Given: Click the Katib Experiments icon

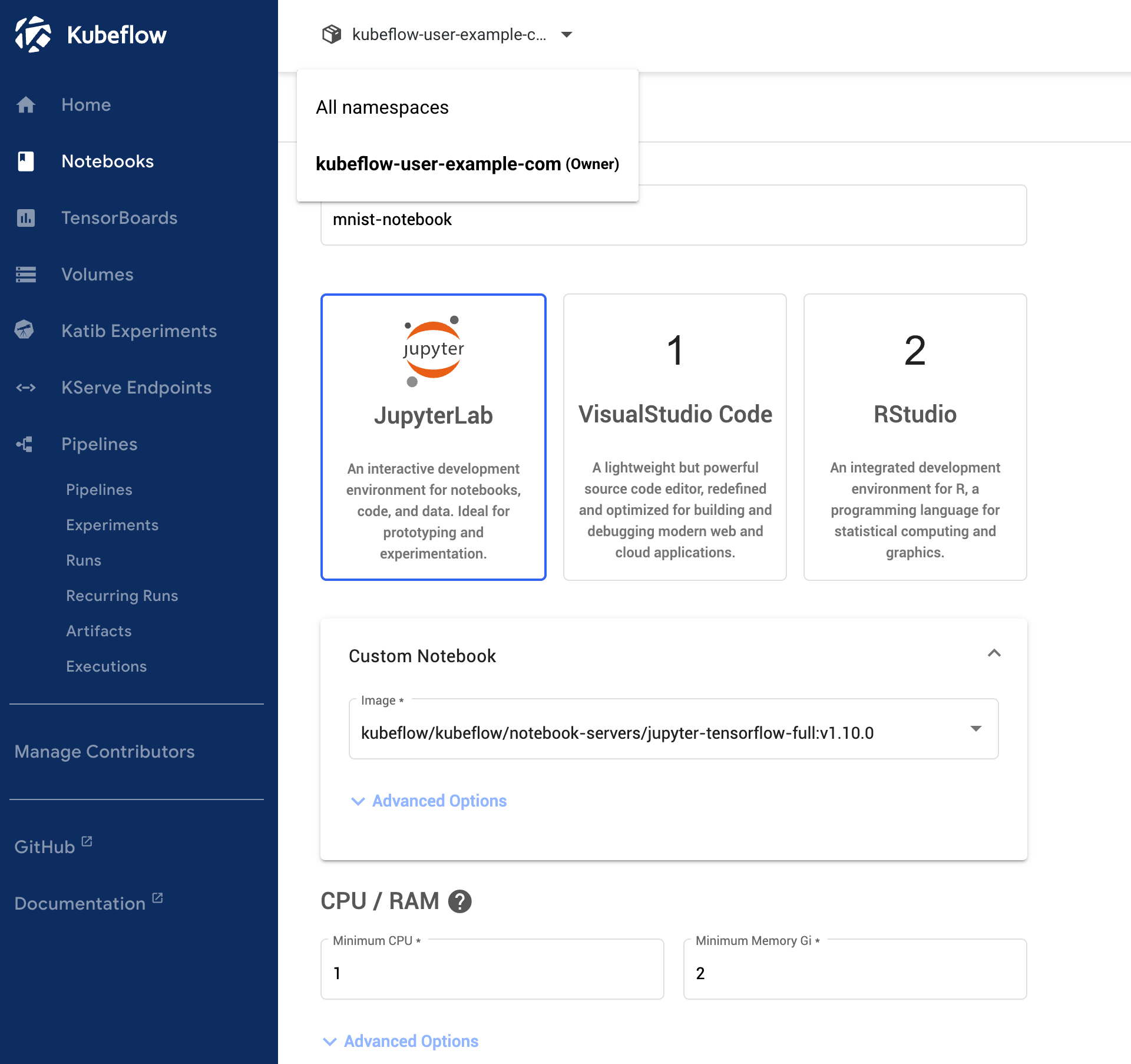Looking at the screenshot, I should click(x=24, y=329).
